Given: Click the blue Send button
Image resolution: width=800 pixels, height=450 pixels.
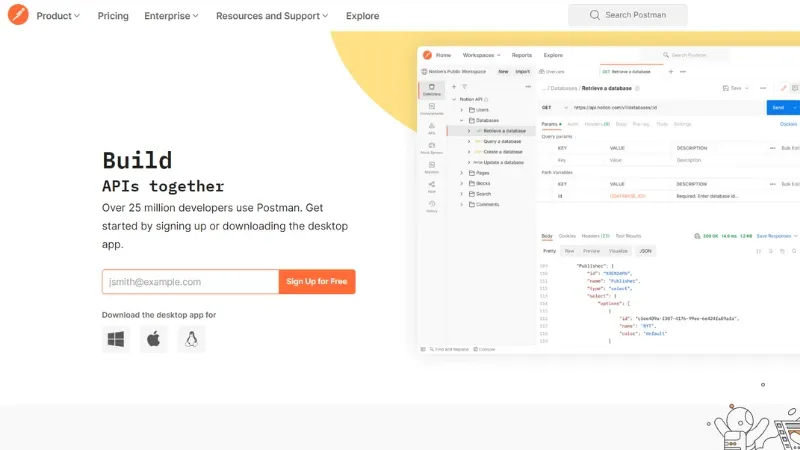Looking at the screenshot, I should click(x=779, y=108).
